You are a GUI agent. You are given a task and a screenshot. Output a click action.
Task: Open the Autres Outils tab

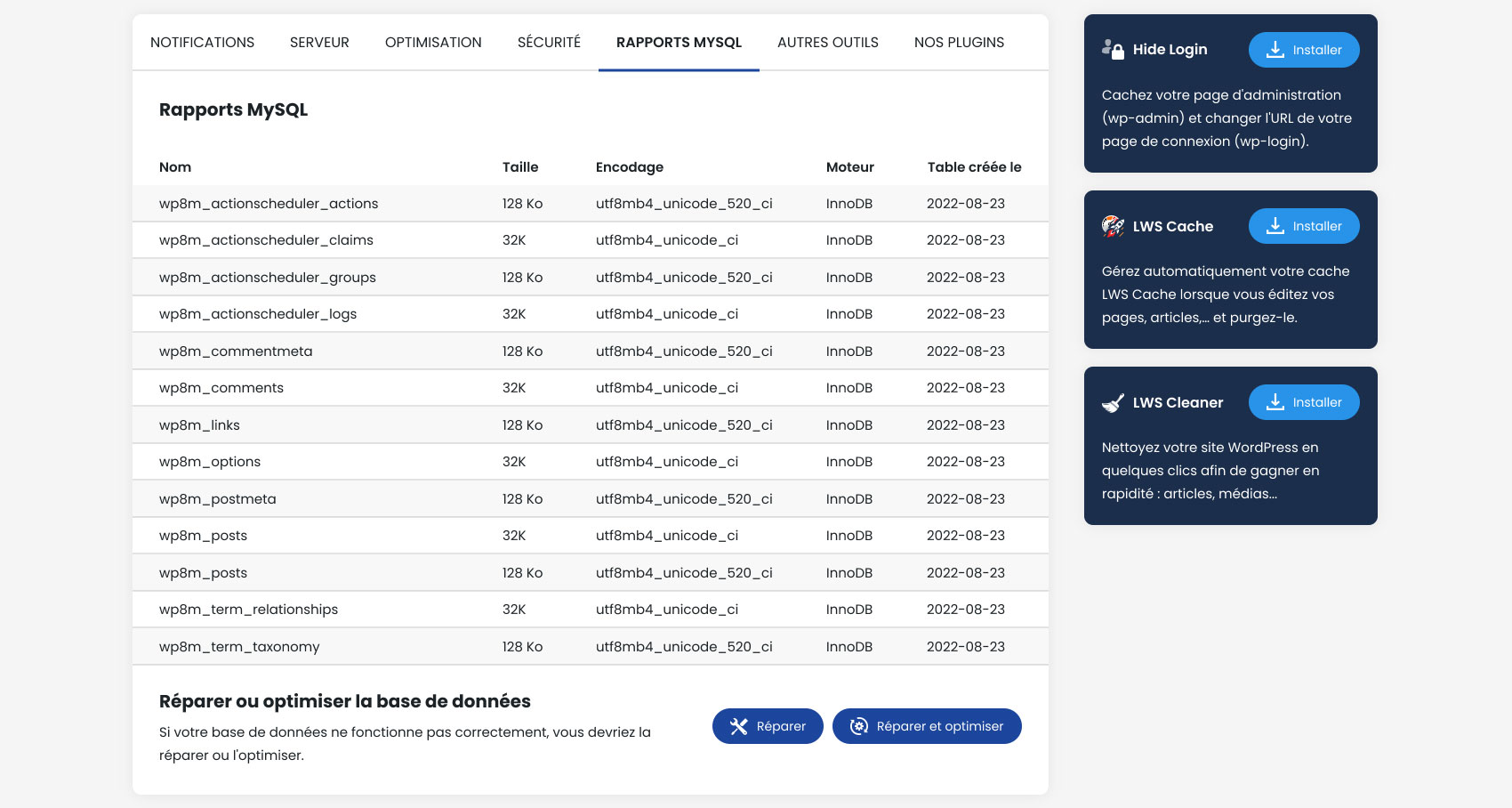(828, 43)
